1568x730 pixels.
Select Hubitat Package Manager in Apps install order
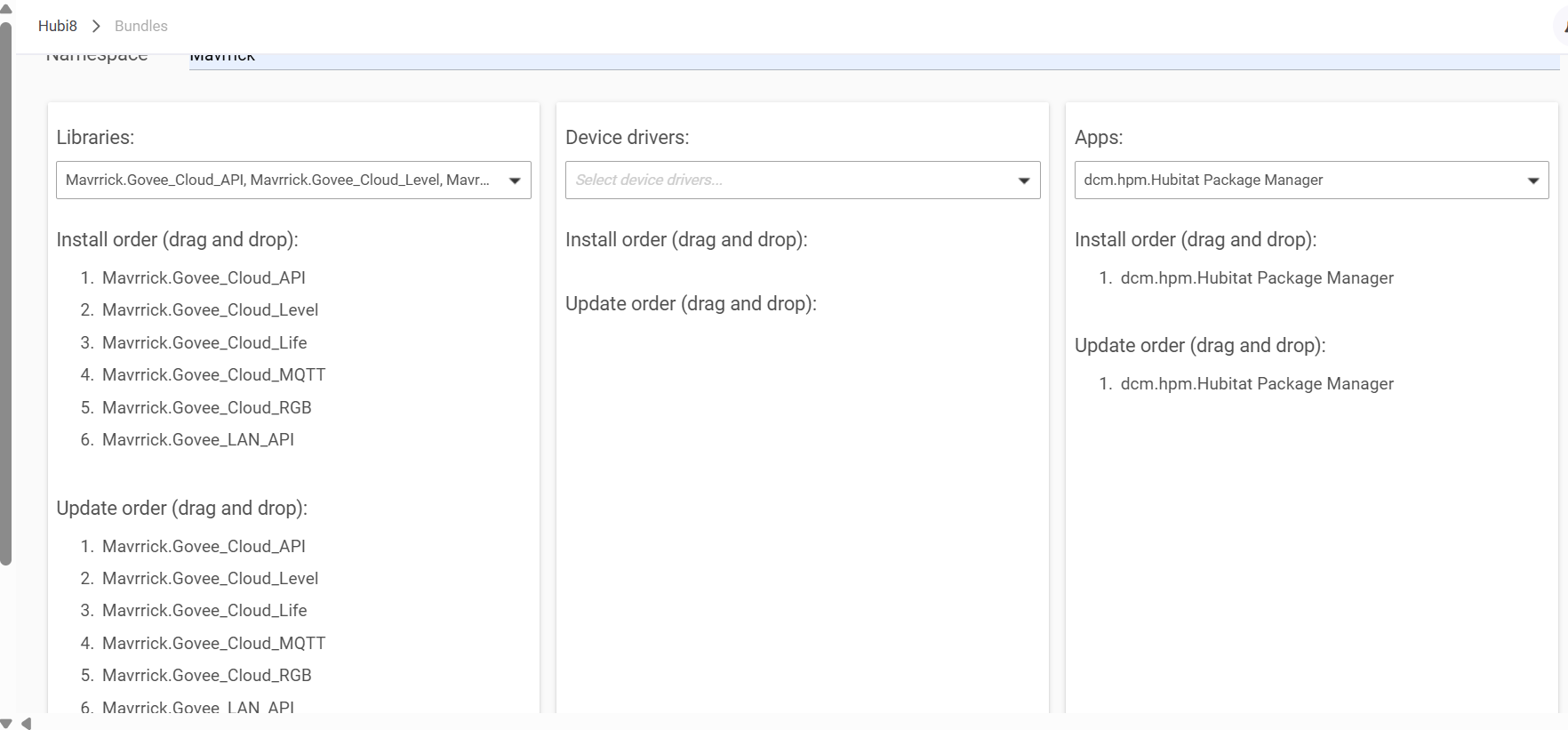click(1256, 278)
